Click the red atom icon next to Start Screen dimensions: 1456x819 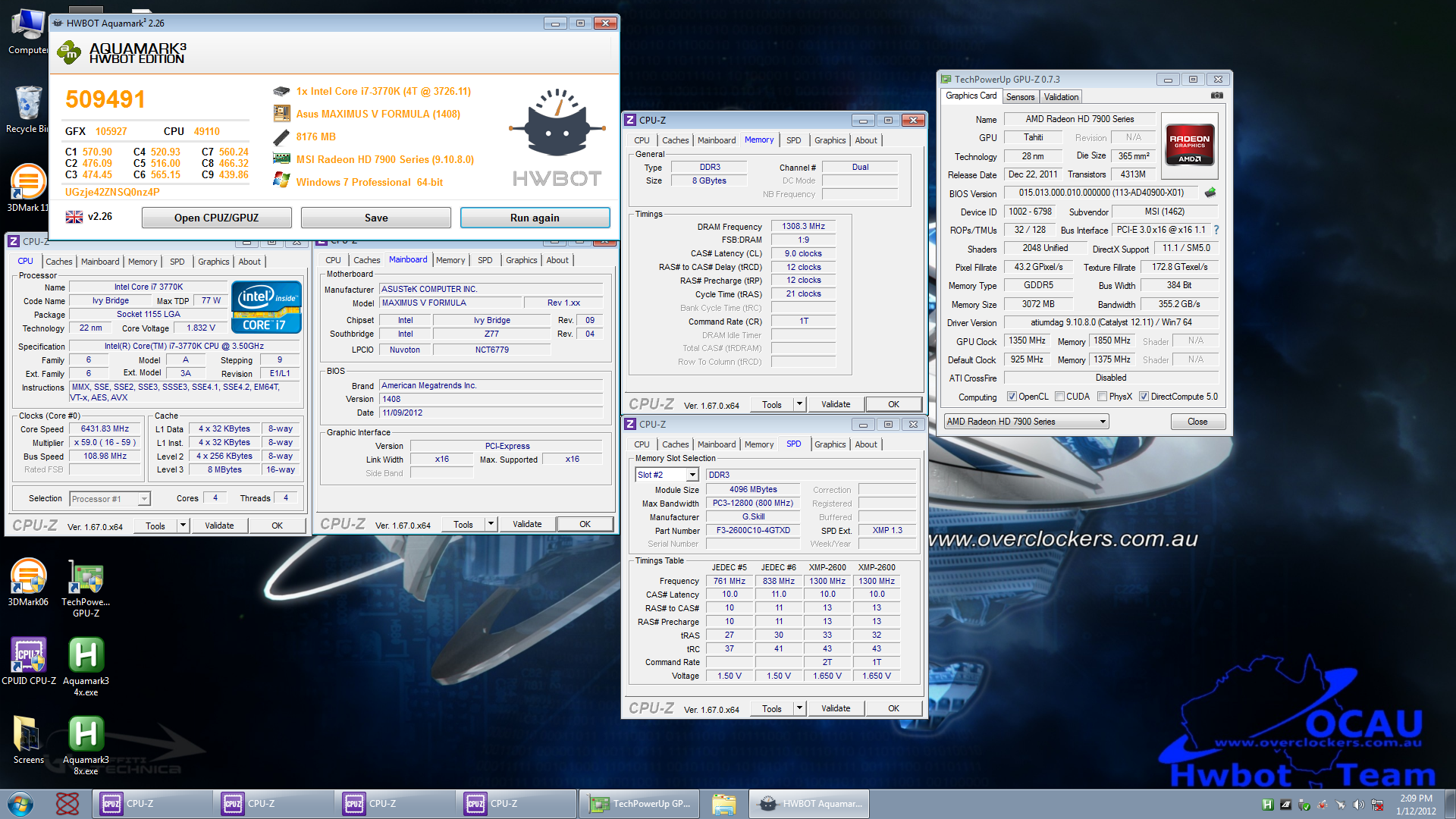67,804
